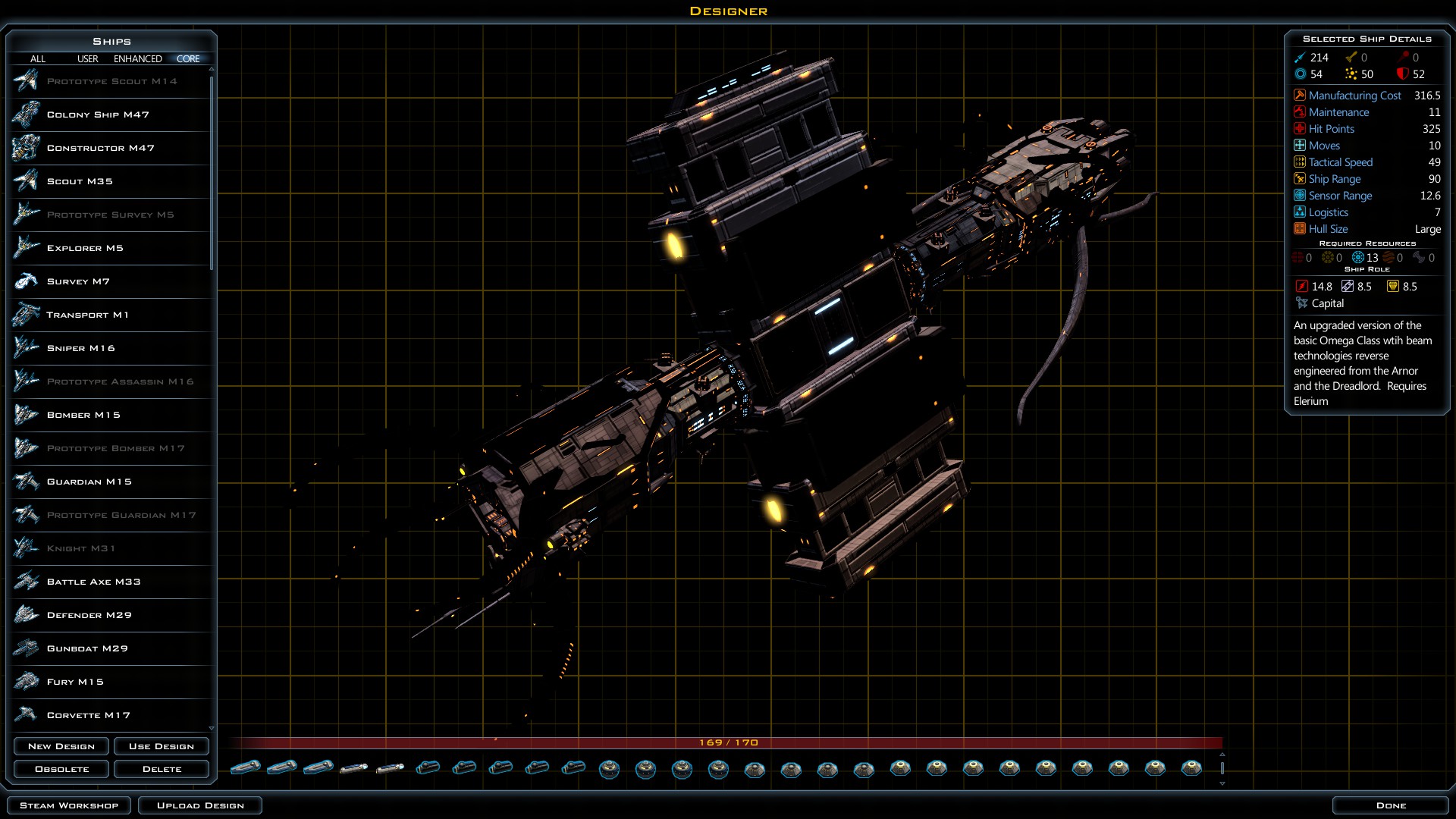Select Defender M29 in the ships list

(111, 615)
